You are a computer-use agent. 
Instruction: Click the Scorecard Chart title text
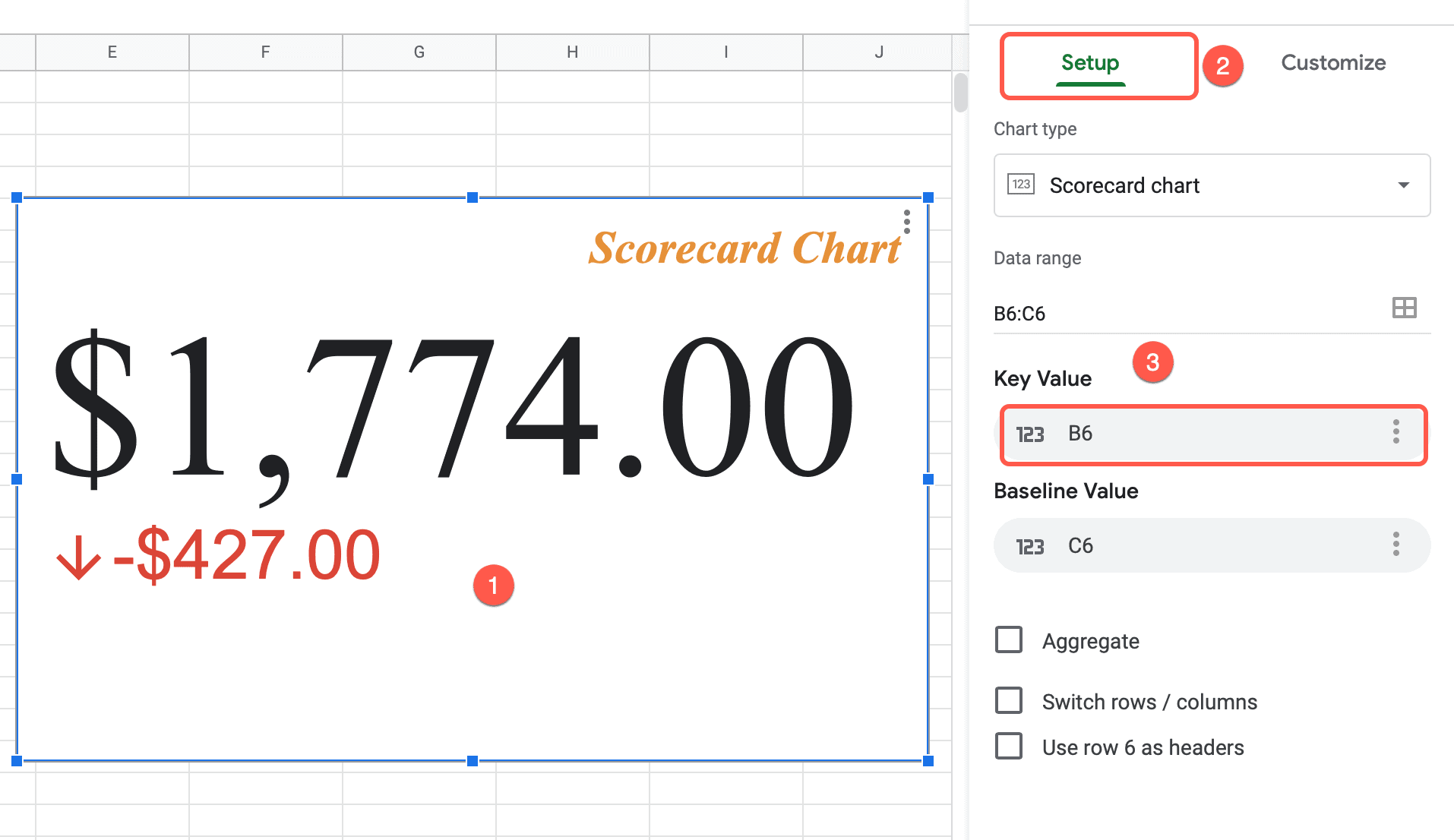[744, 248]
